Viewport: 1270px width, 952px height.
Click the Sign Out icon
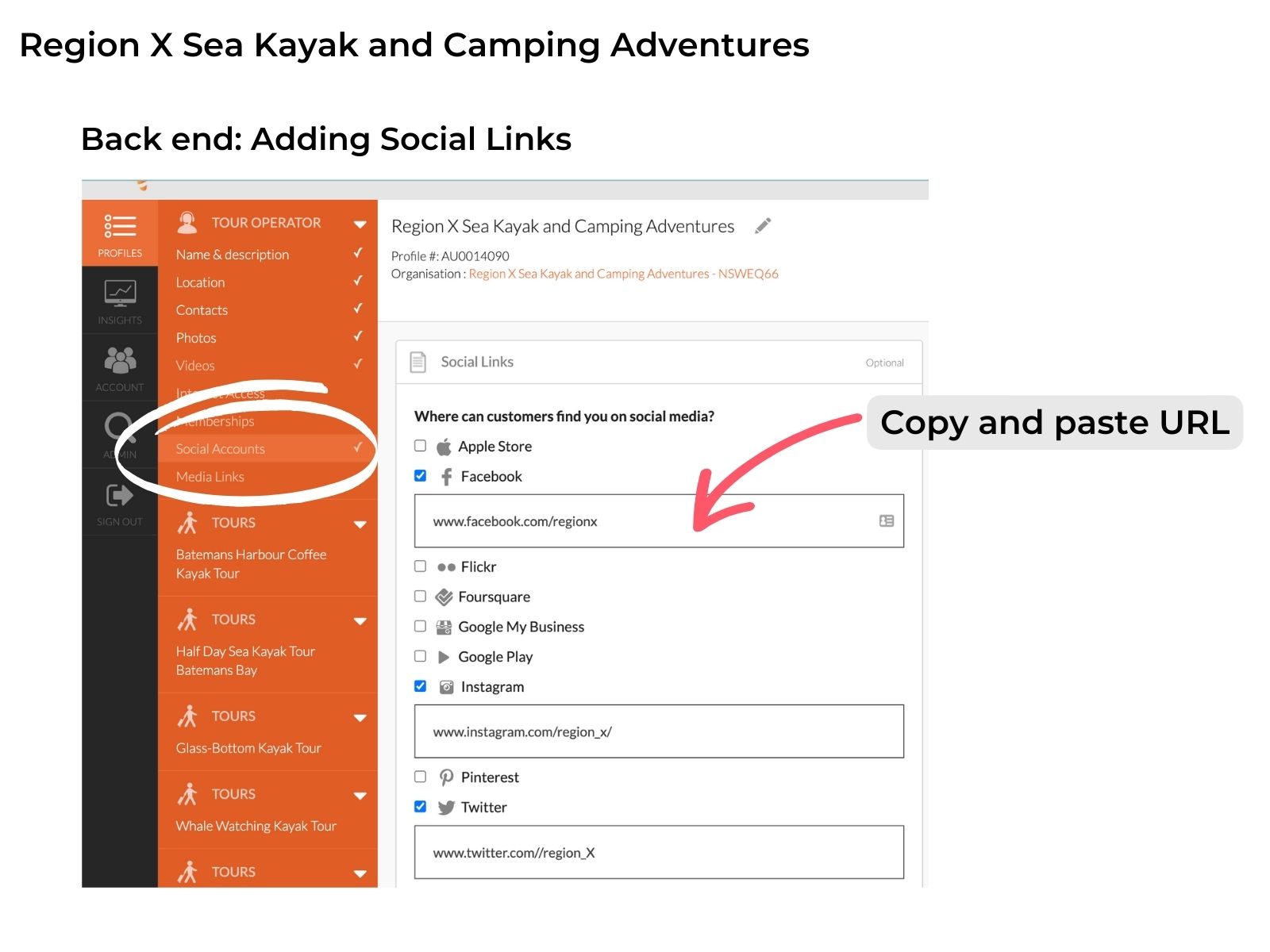coord(120,495)
